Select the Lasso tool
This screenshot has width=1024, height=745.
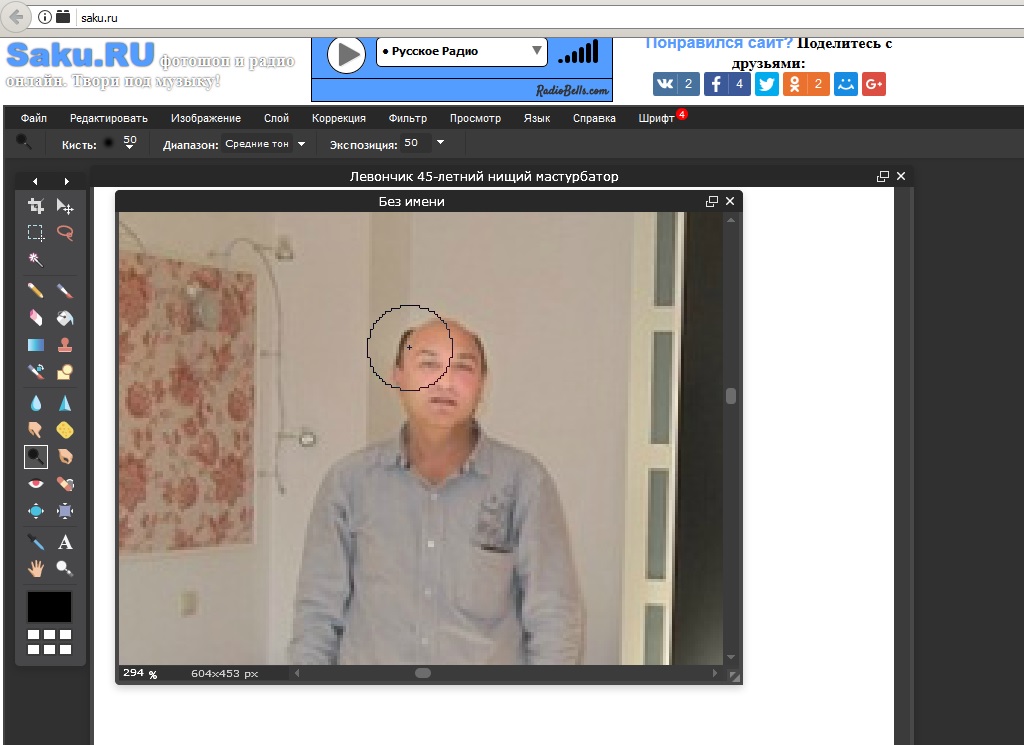[65, 233]
